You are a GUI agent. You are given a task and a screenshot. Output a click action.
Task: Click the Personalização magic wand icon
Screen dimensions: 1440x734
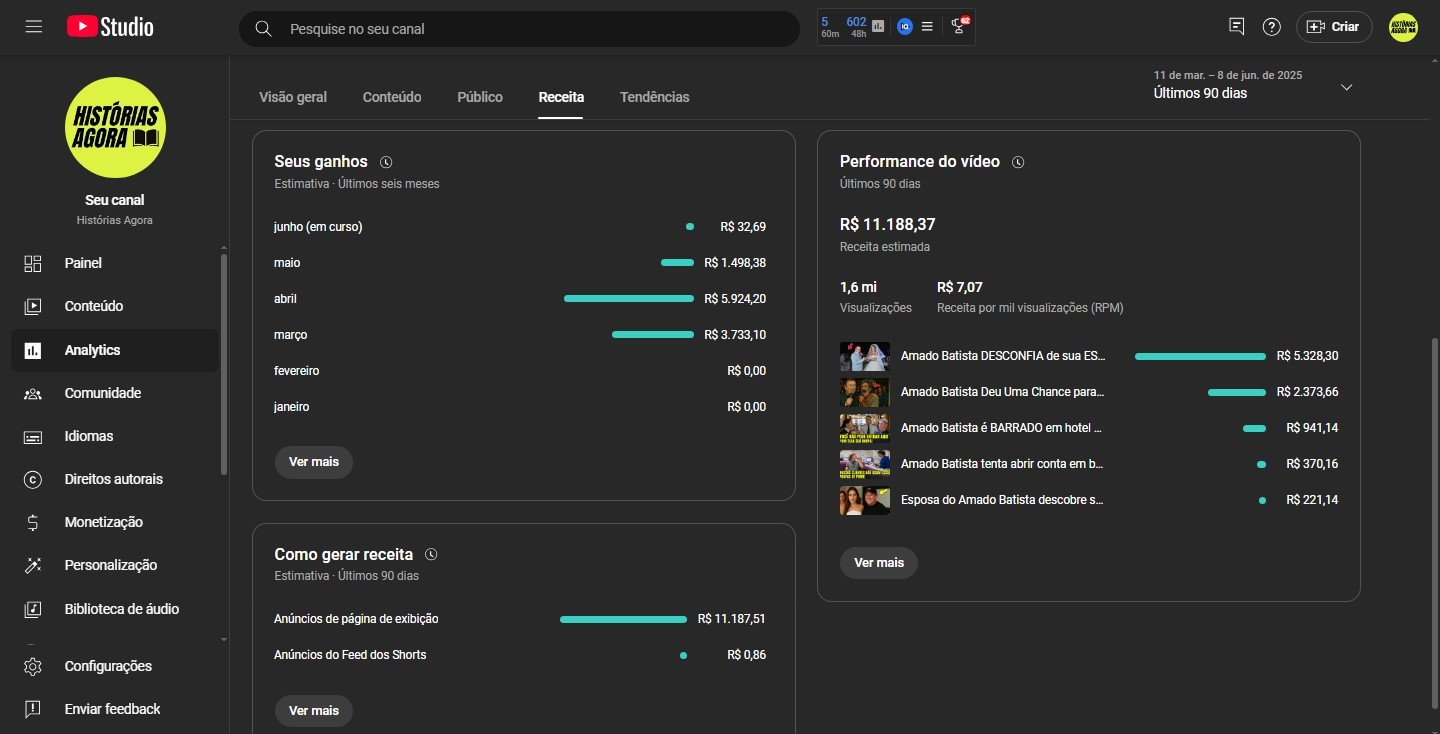[x=33, y=565]
